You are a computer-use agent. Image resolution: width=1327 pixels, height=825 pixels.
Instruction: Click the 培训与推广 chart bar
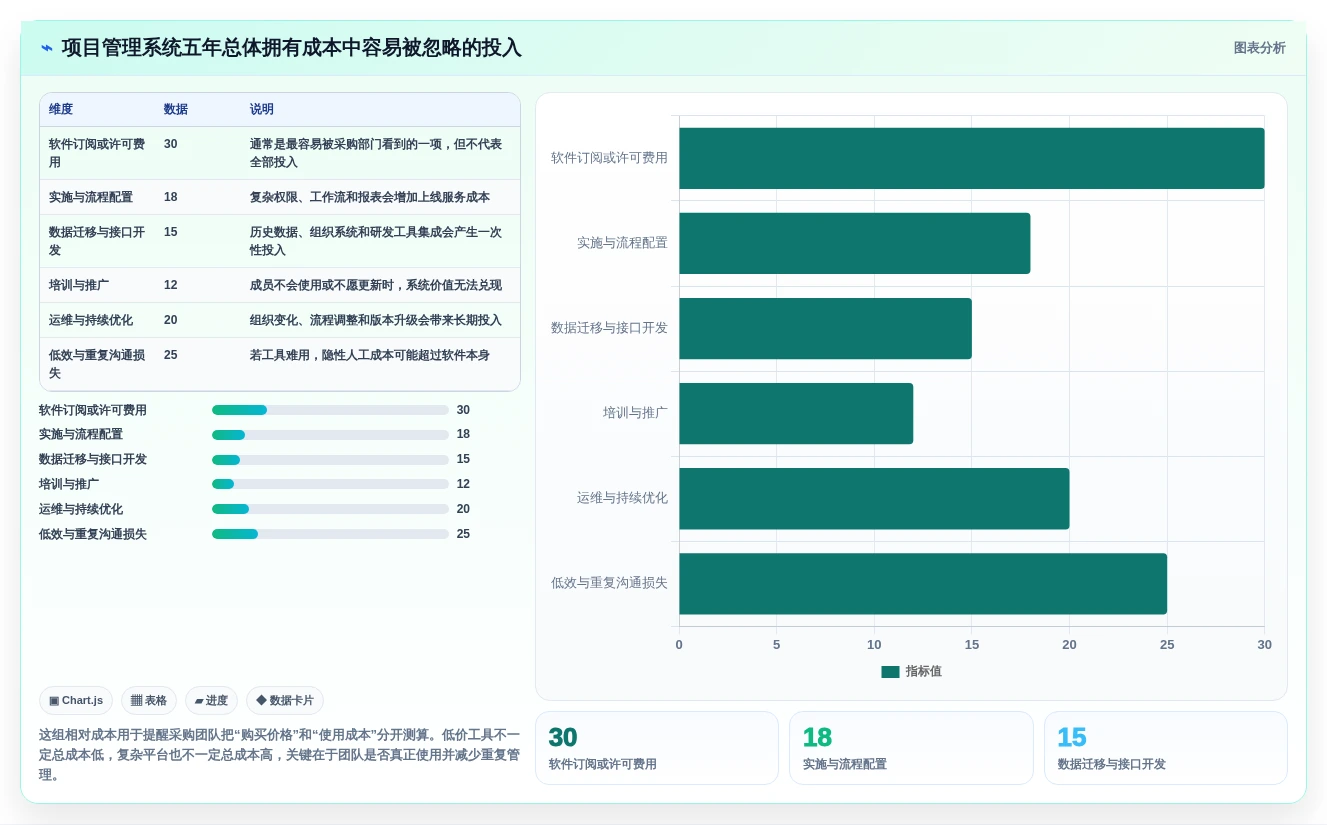point(796,413)
